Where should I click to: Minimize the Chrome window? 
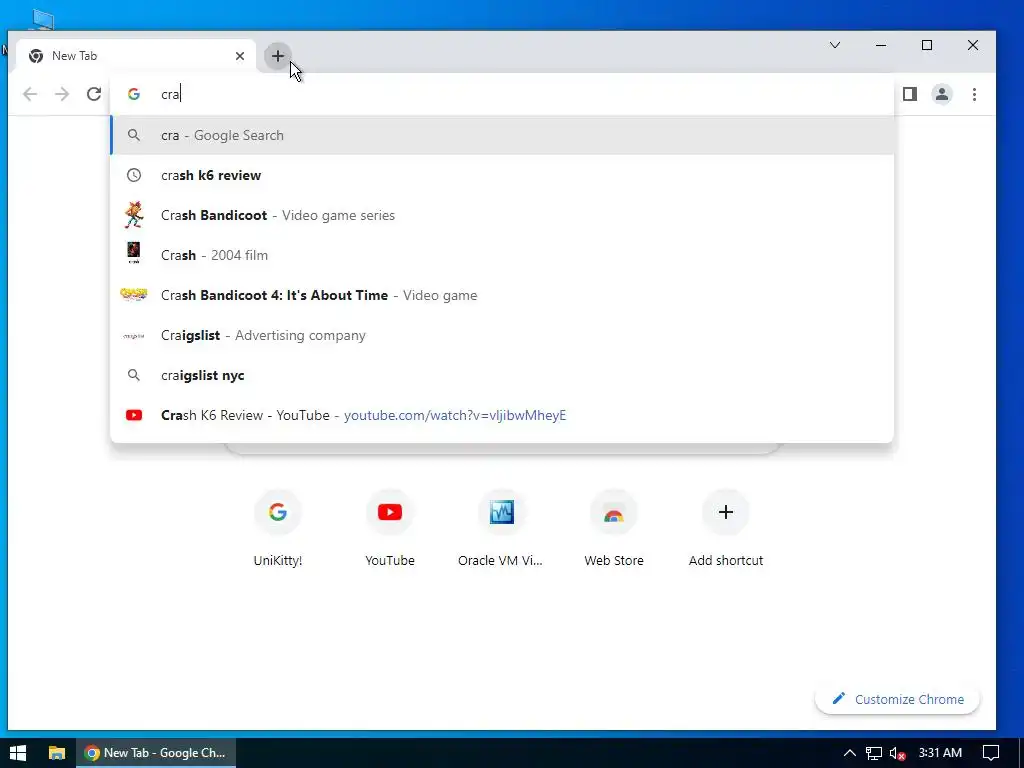tap(881, 45)
